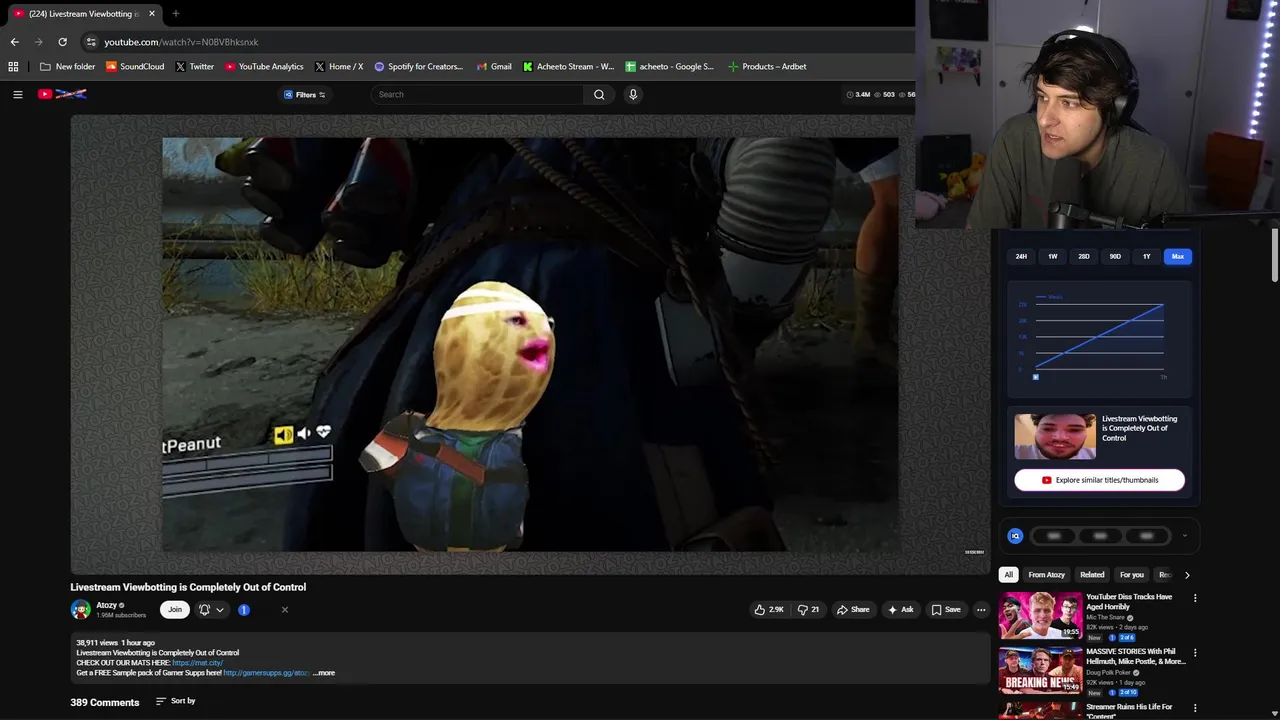Click browser Forward arrow
Screen dimensions: 1280x720
[38, 42]
